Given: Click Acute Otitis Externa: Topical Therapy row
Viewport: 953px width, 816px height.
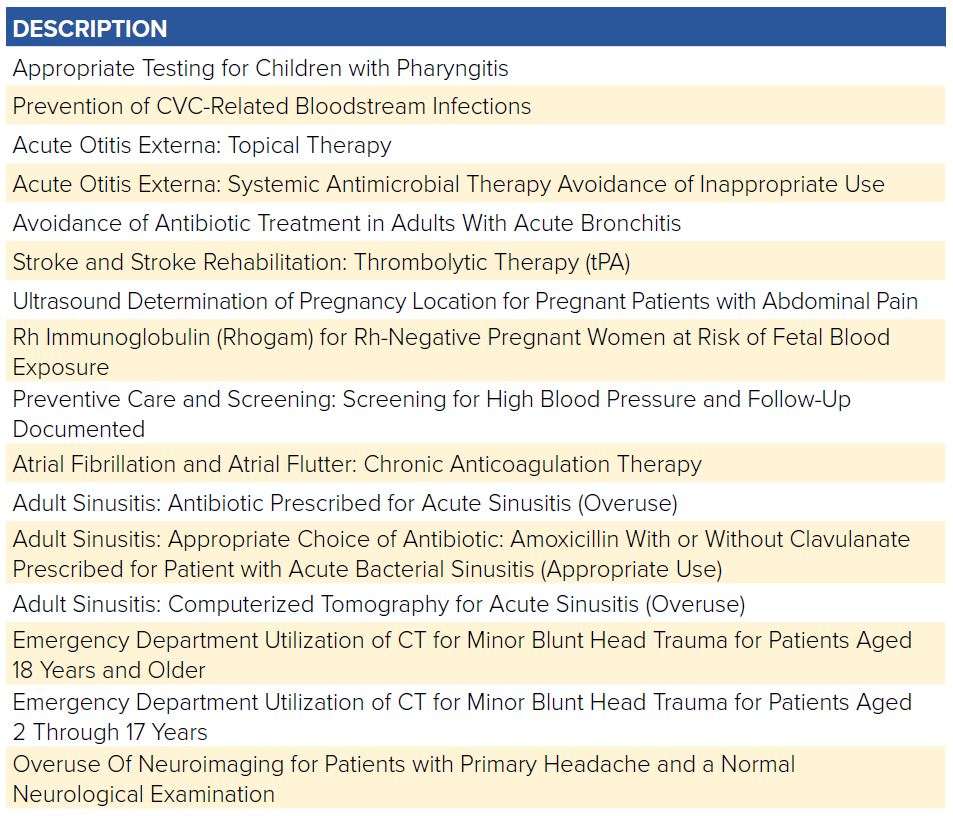Looking at the screenshot, I should click(476, 144).
